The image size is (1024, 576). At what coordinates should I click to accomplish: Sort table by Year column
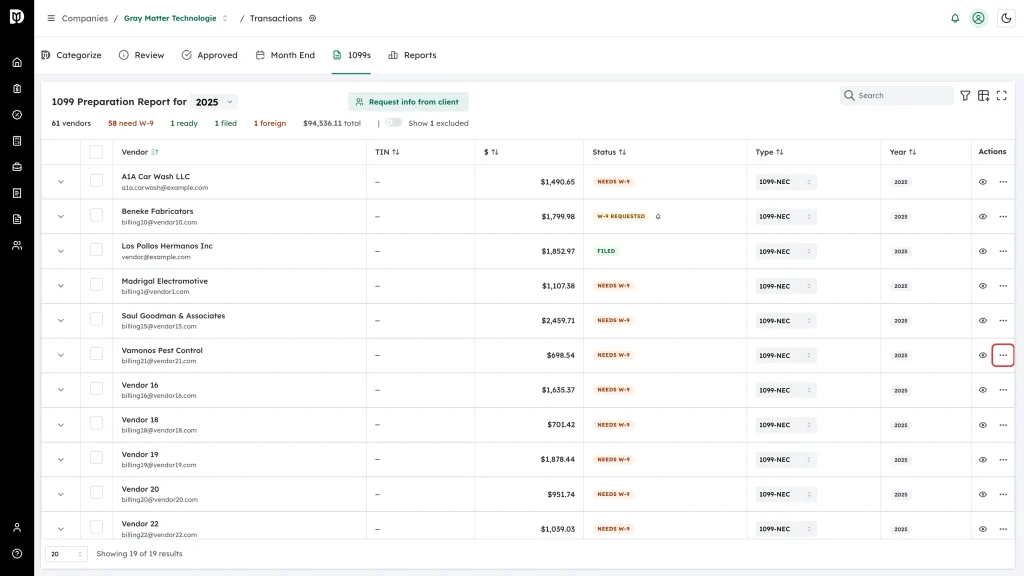click(x=903, y=152)
